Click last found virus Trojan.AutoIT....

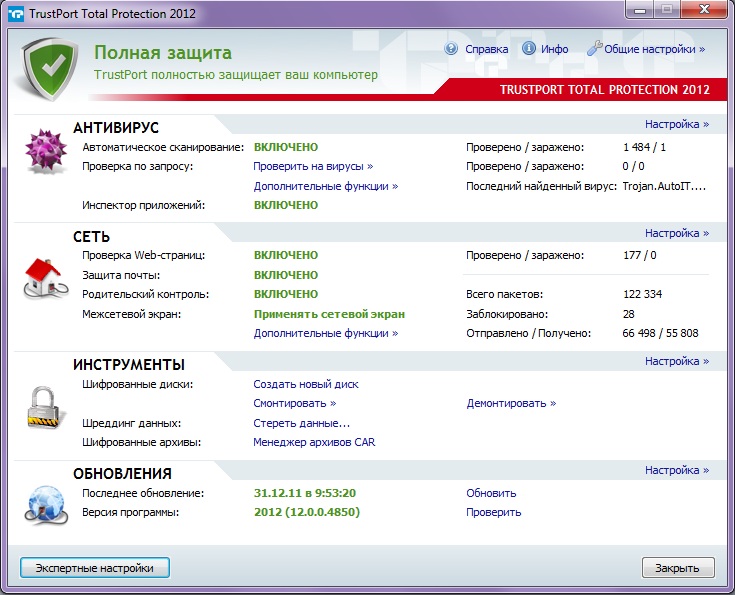[x=664, y=186]
